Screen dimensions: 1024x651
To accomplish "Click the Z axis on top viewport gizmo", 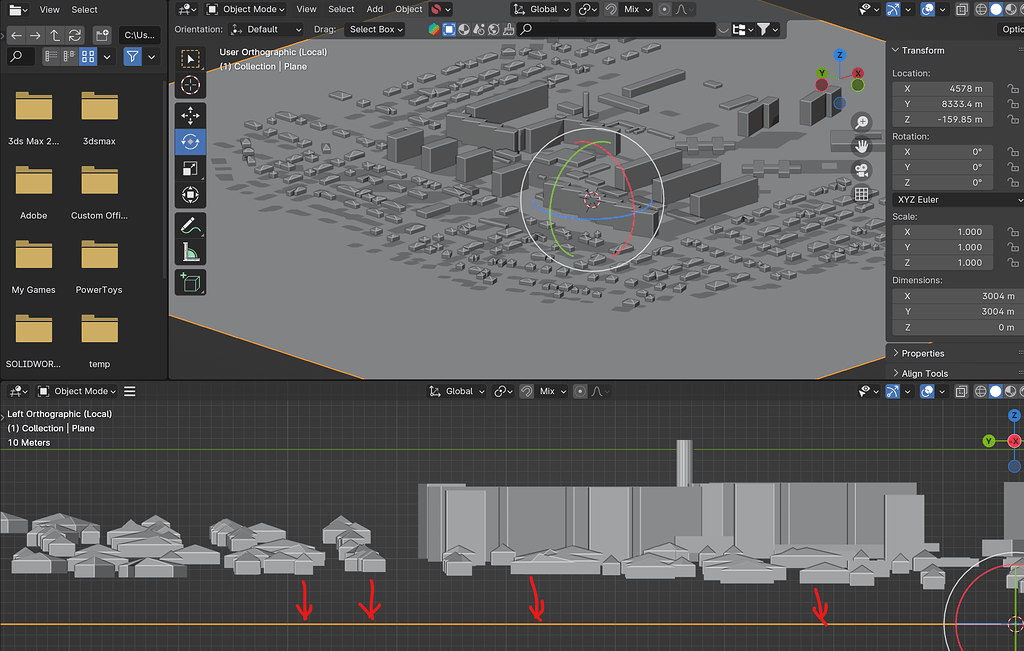I will pos(840,55).
